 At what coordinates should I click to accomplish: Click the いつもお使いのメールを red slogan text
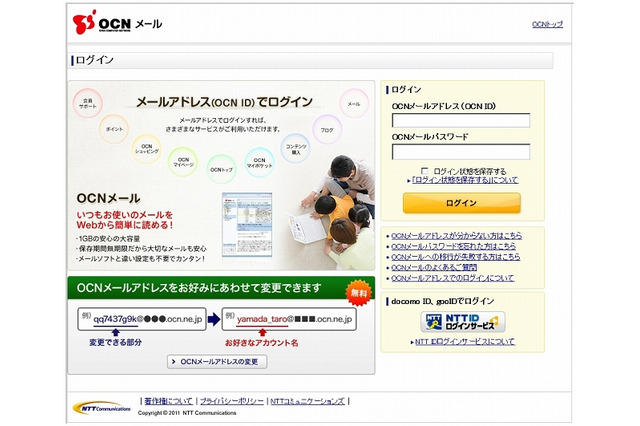[x=124, y=215]
